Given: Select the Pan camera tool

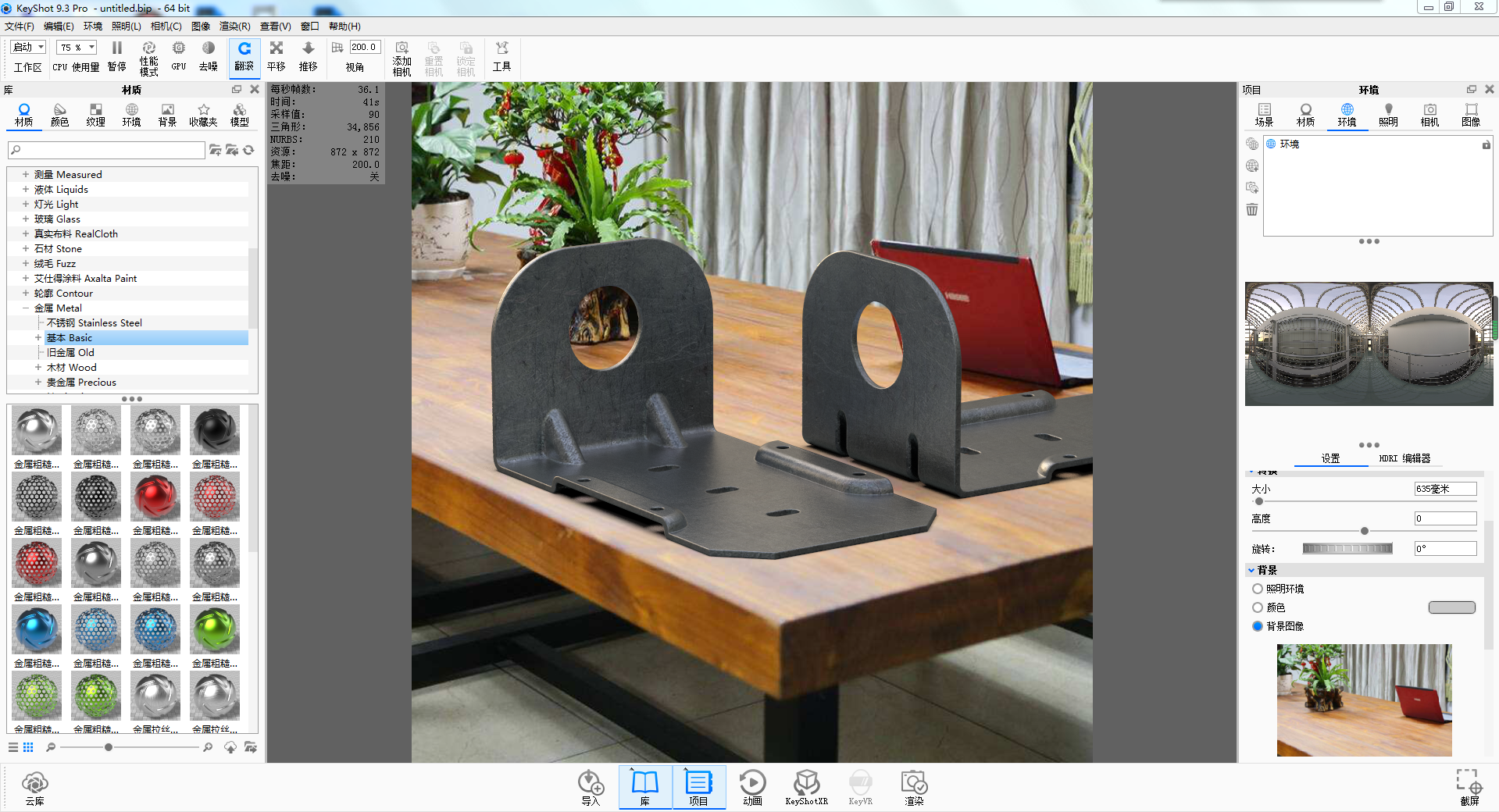Looking at the screenshot, I should tap(277, 56).
